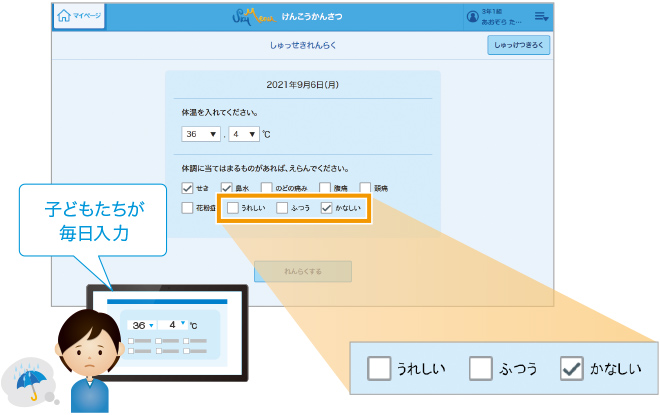
Task: Go to マイページ button
Action: point(79,16)
